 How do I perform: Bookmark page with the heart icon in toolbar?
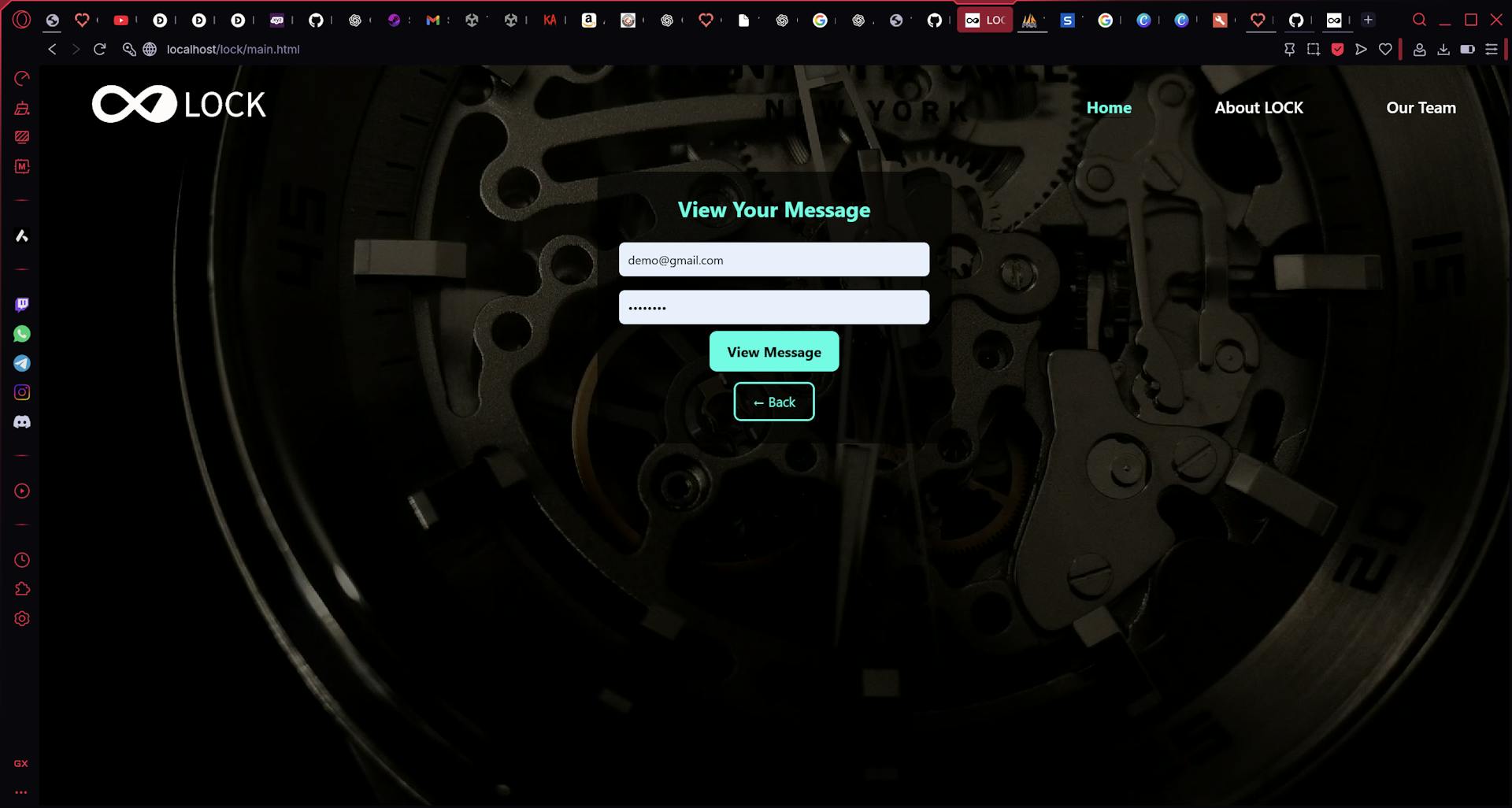click(1385, 49)
